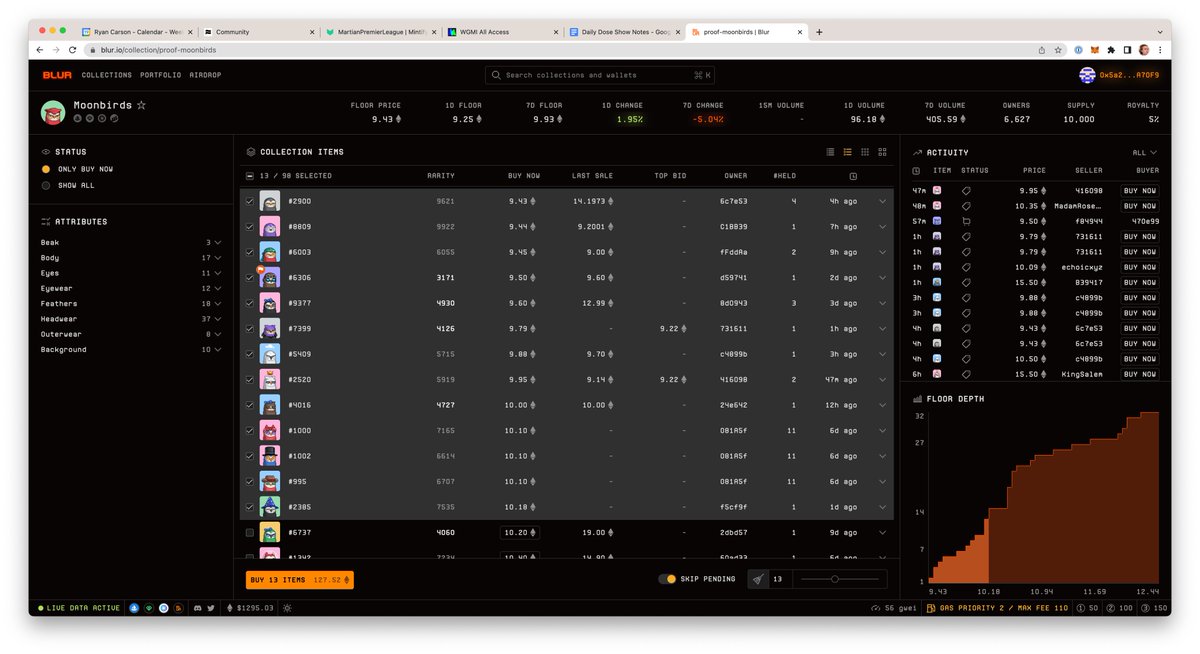This screenshot has height=654, width=1200.
Task: Select the detailed list view icon
Action: coord(847,152)
